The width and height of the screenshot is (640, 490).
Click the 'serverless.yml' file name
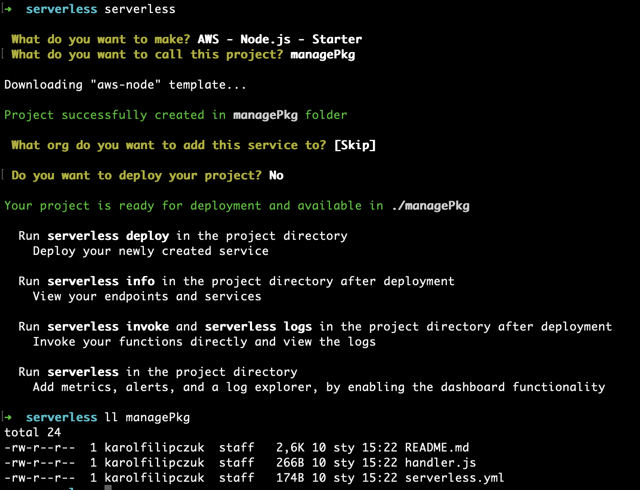pyautogui.click(x=455, y=477)
